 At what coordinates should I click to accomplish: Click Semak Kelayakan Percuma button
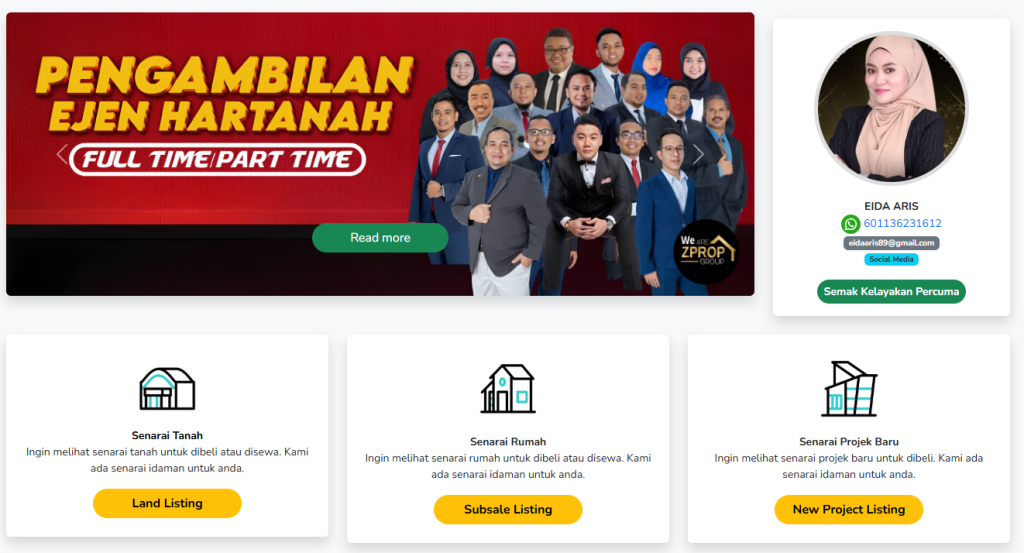pos(891,291)
